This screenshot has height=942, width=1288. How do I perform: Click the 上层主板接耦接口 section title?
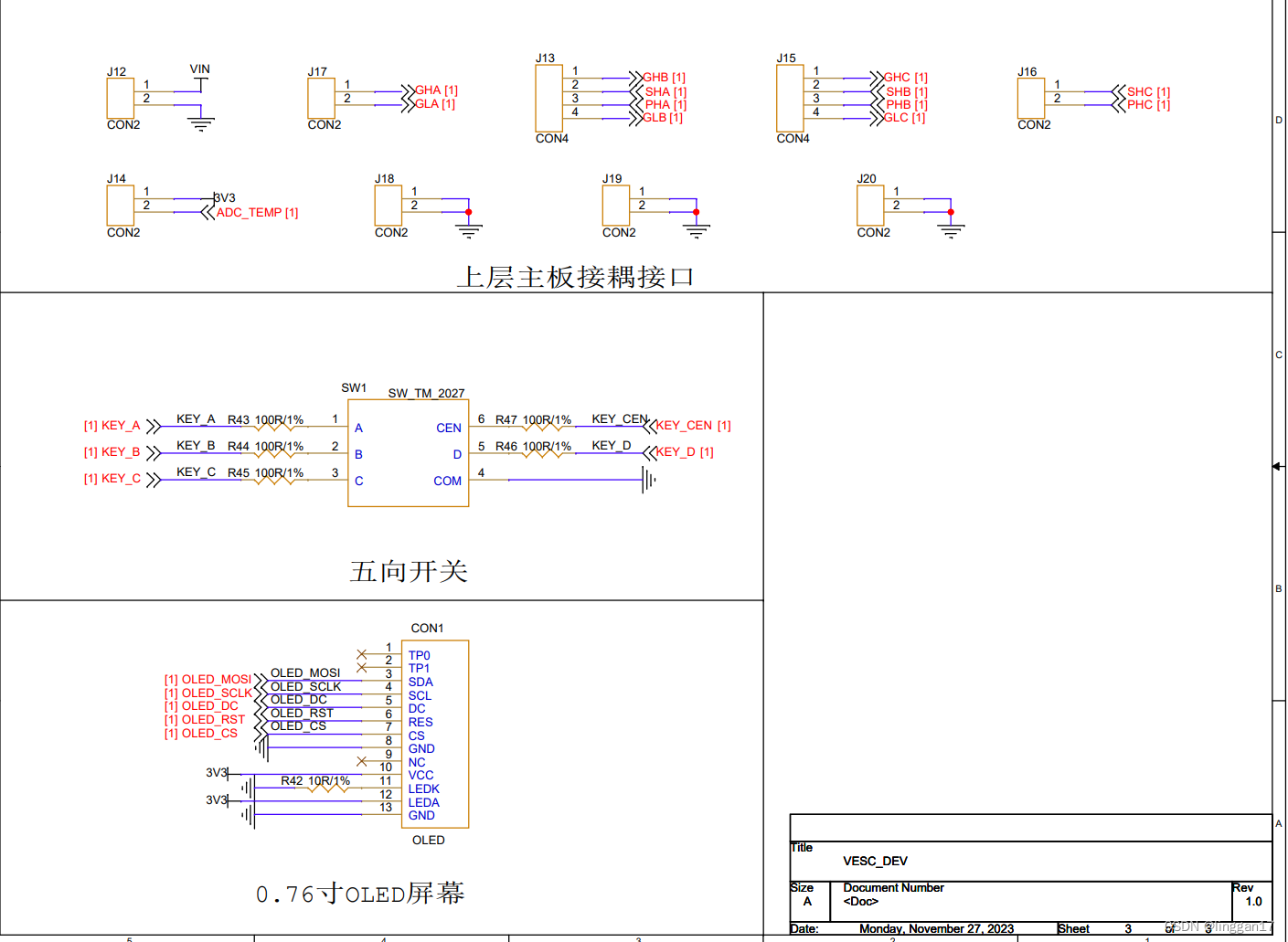[576, 277]
